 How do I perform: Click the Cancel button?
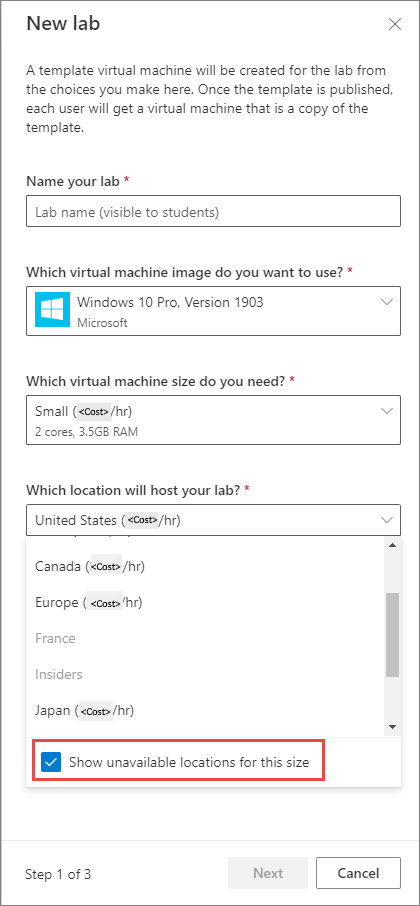click(358, 873)
